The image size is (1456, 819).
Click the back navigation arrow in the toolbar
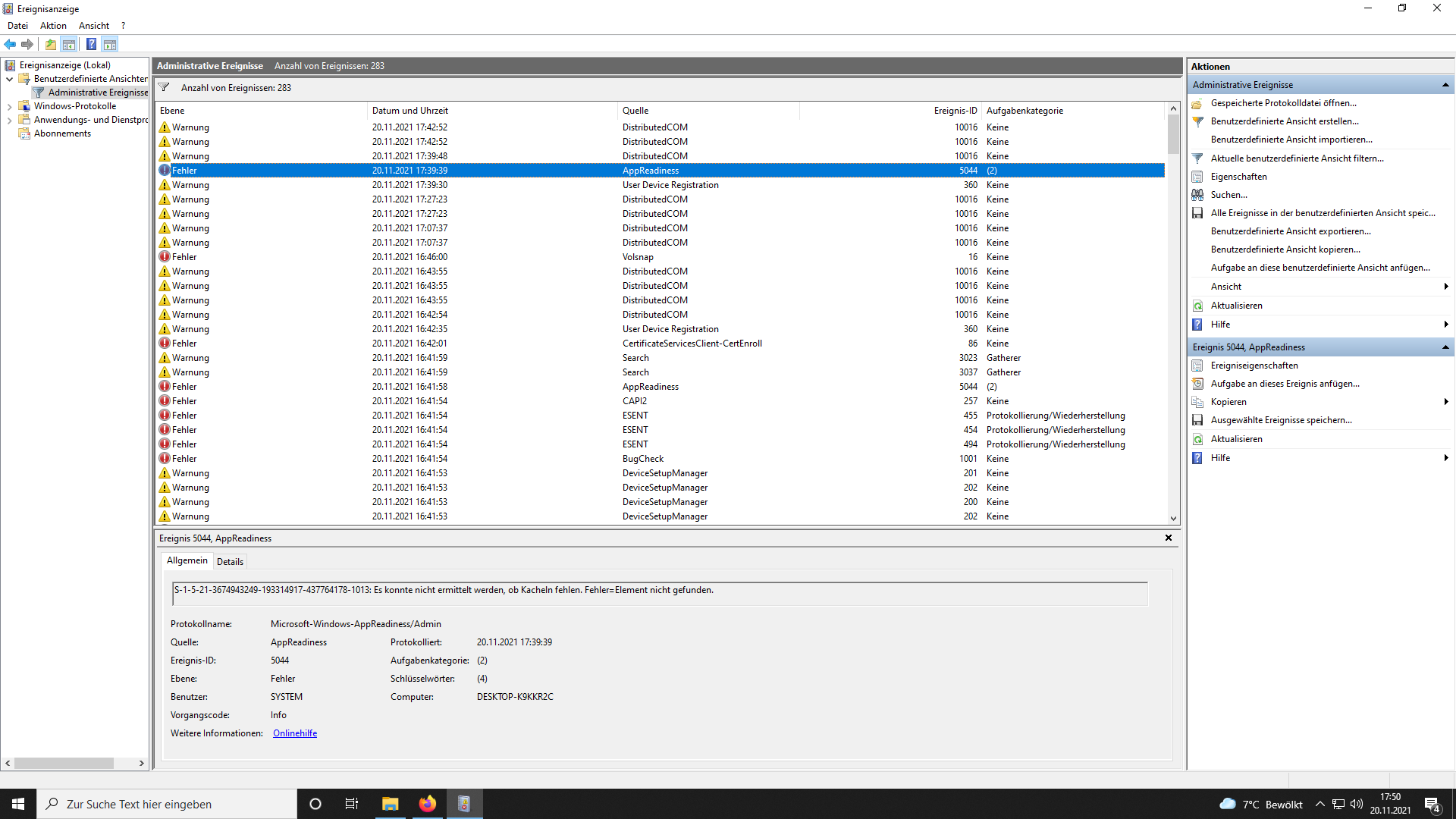click(10, 44)
